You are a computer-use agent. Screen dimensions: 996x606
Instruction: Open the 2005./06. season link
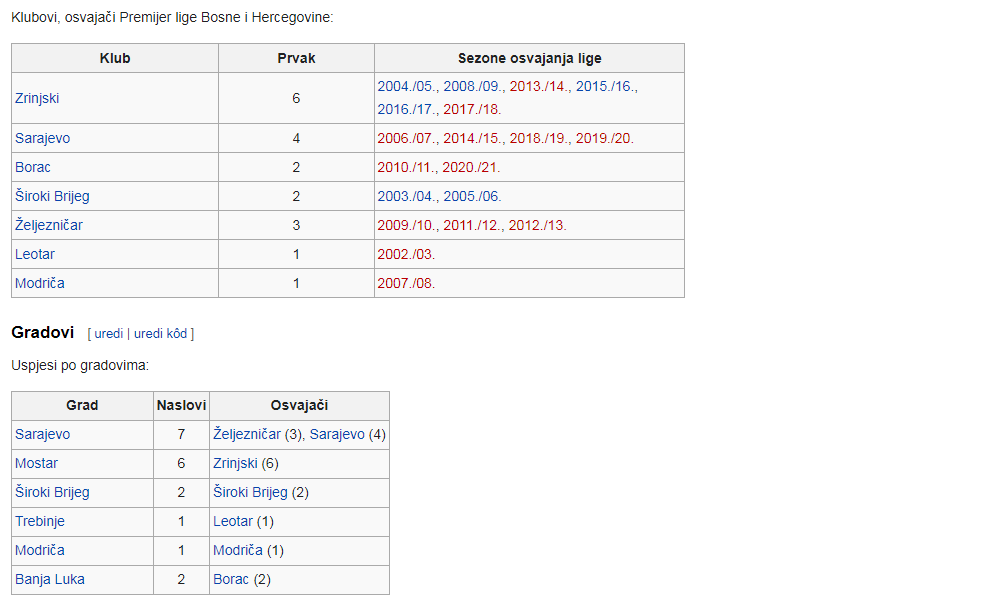(472, 196)
